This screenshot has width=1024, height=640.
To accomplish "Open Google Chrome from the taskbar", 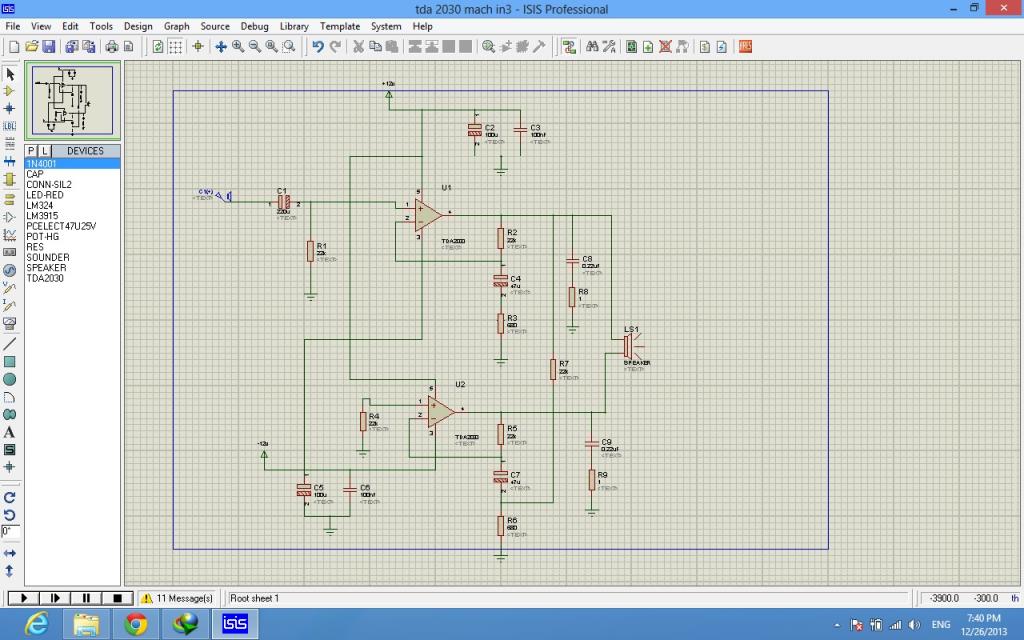I will click(136, 624).
